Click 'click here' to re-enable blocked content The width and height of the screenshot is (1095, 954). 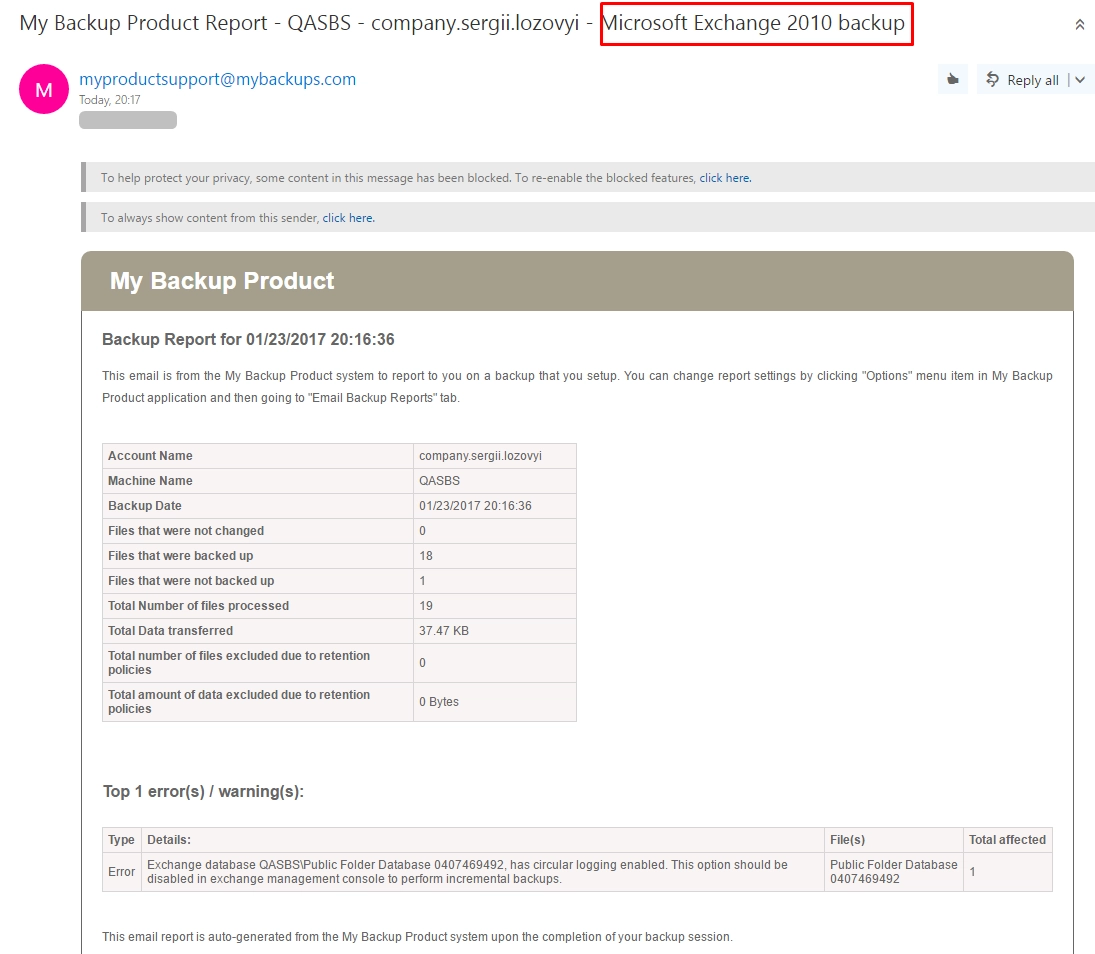point(725,178)
